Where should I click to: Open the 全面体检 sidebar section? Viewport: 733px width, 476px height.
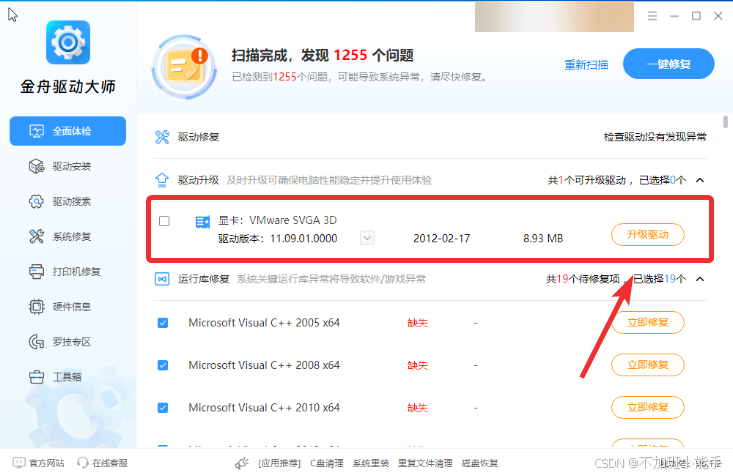[x=68, y=131]
